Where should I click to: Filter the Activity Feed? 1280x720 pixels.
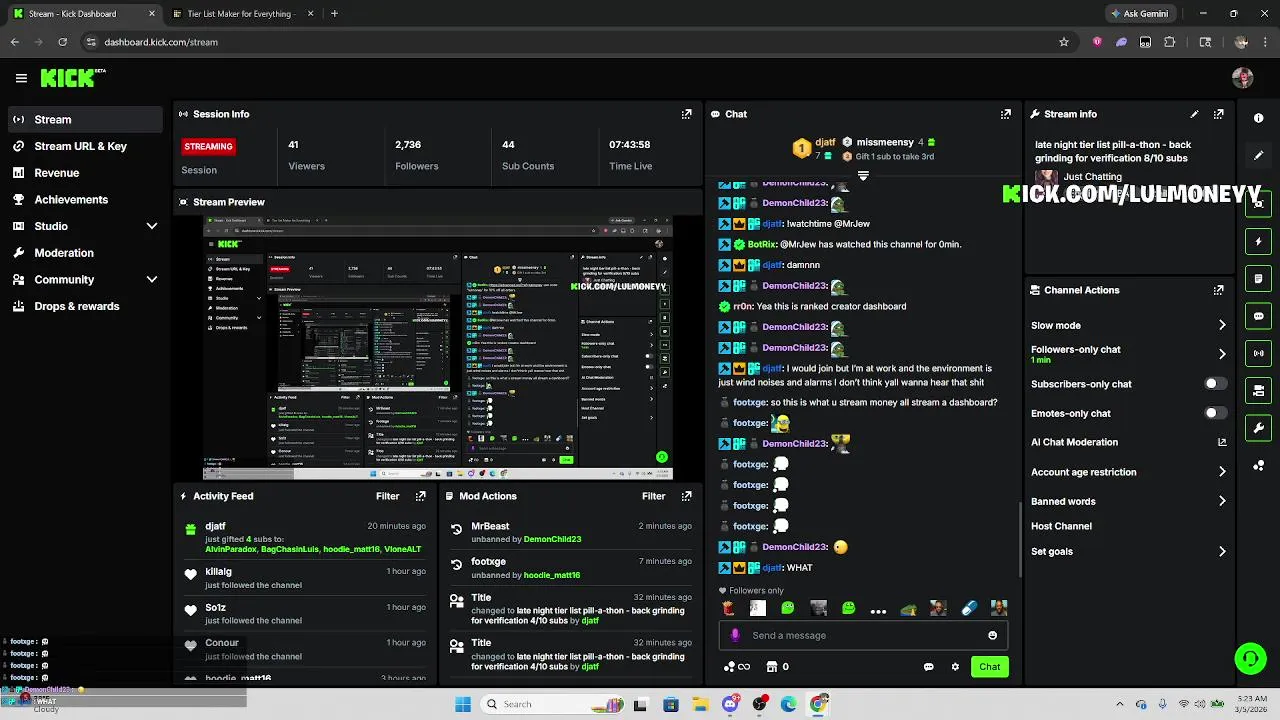[387, 496]
